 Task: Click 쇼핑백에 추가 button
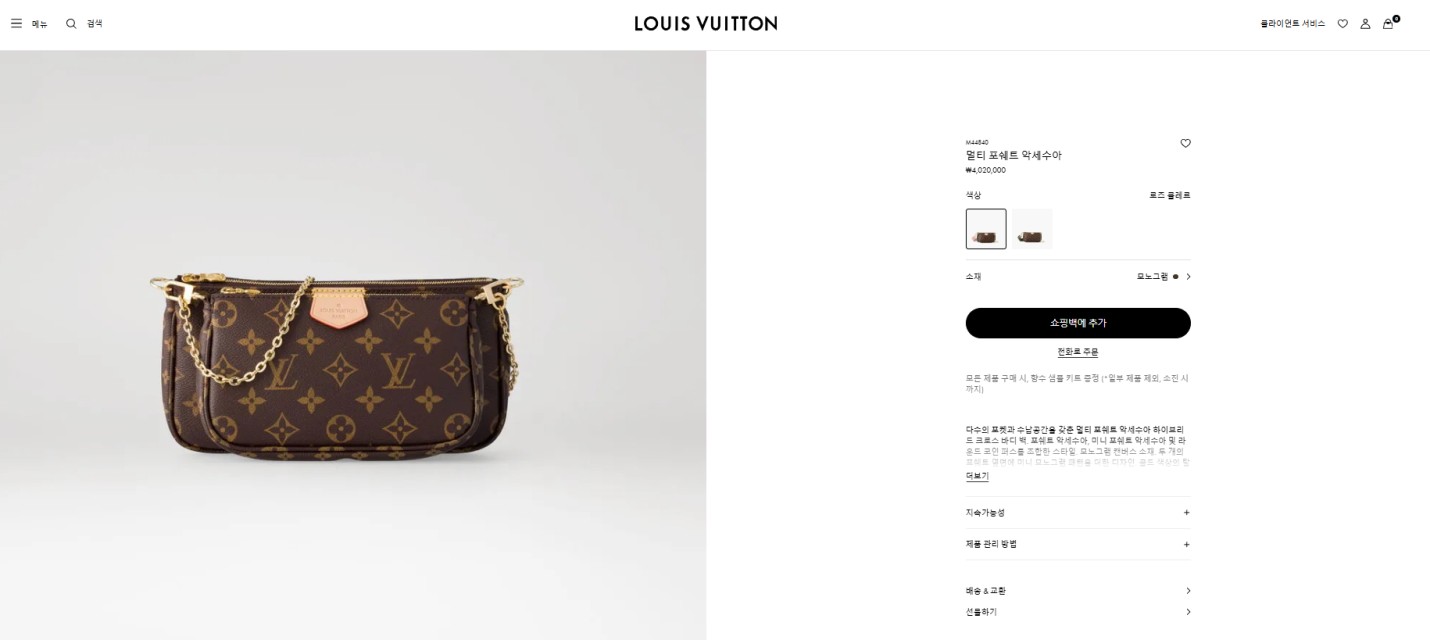1078,323
